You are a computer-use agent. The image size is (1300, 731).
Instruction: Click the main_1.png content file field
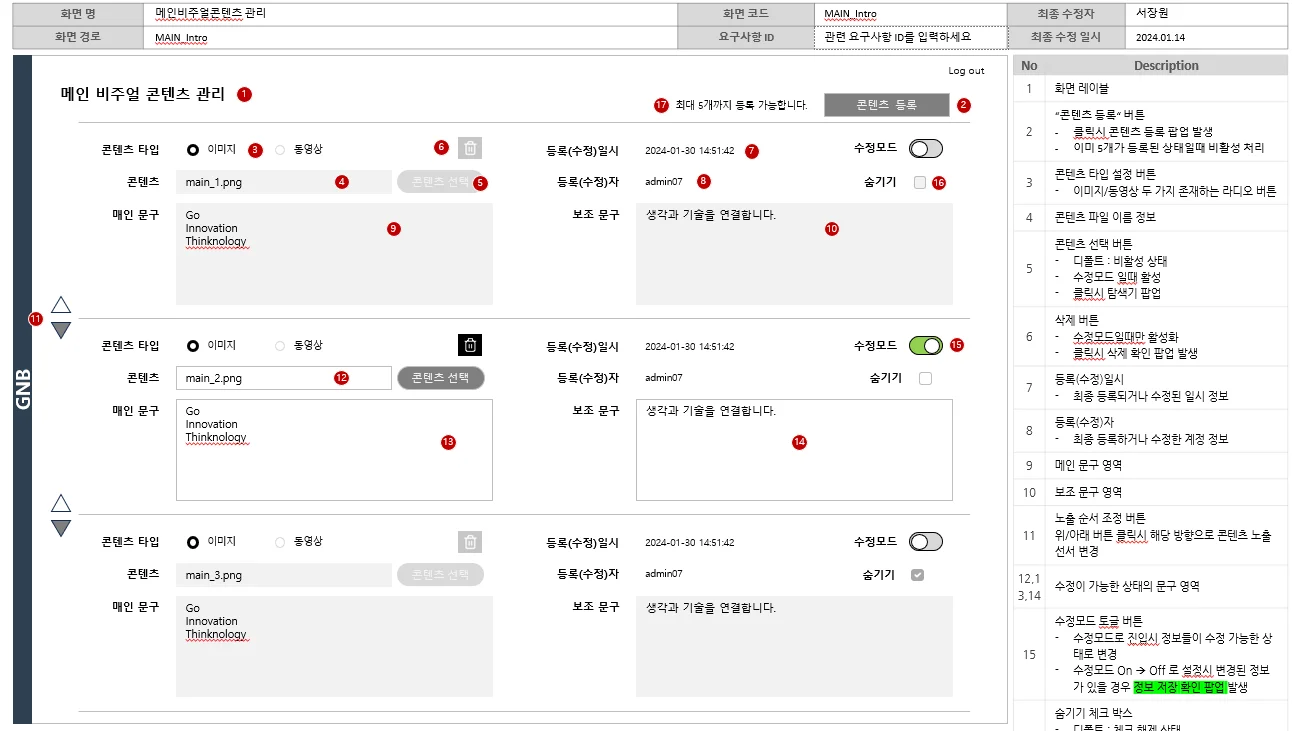point(284,182)
